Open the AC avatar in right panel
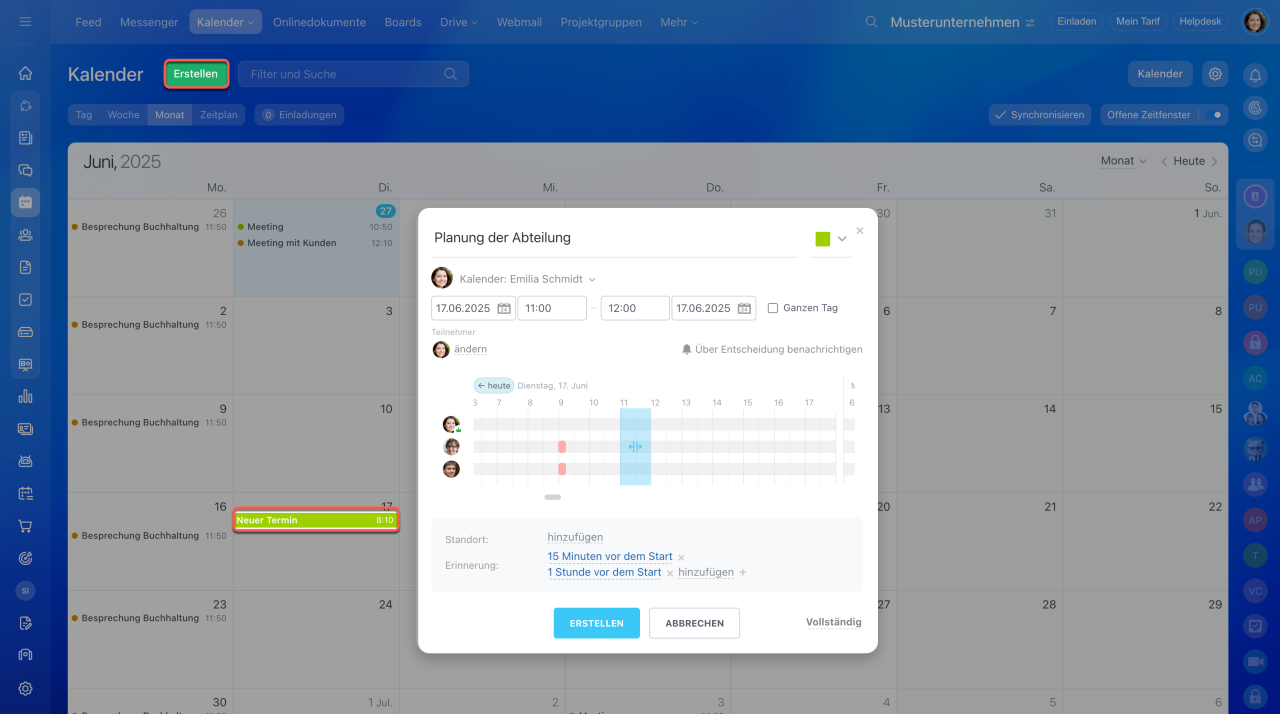 tap(1255, 378)
